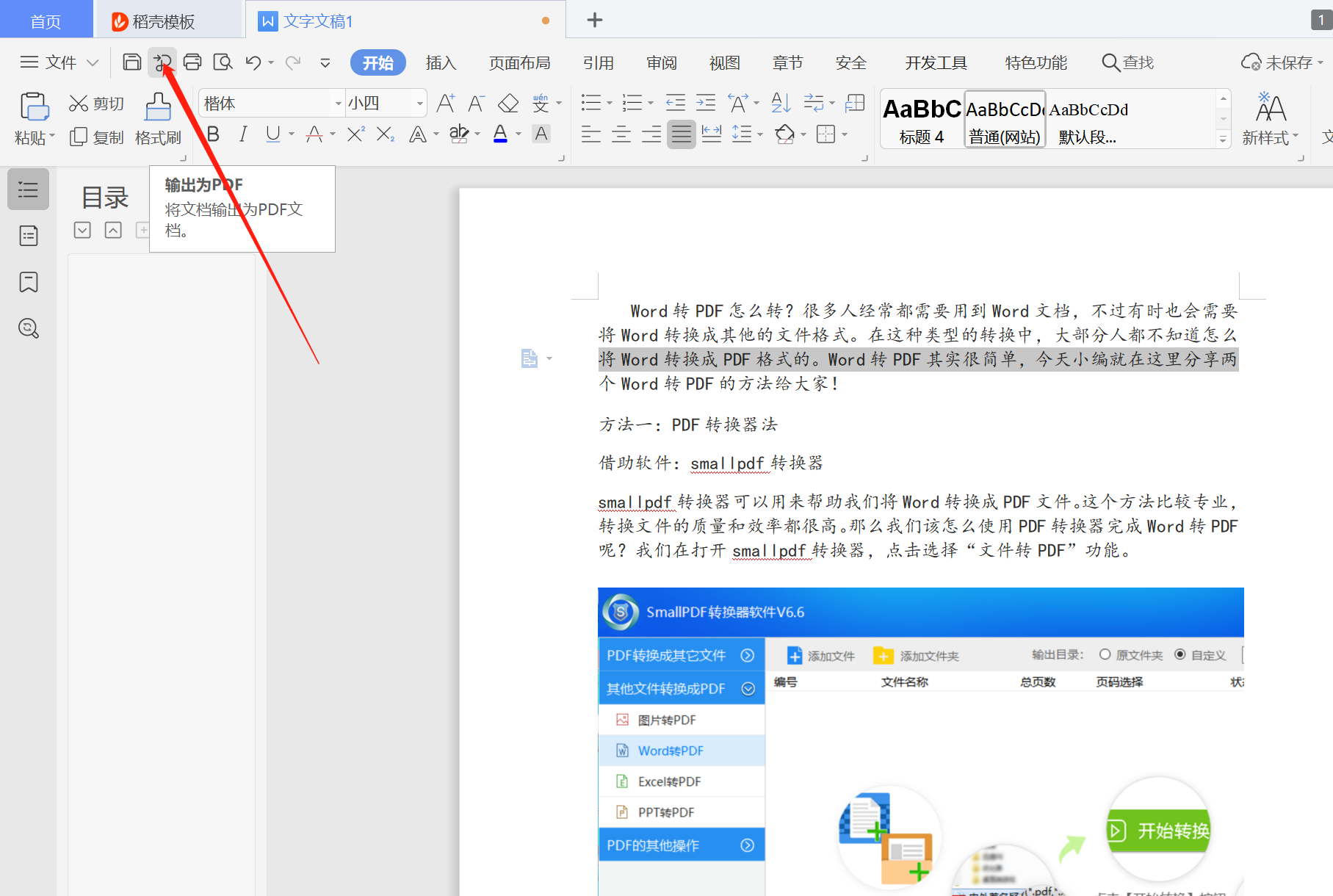Open the chapter navigation sidebar icon
This screenshot has width=1333, height=896.
point(29,236)
